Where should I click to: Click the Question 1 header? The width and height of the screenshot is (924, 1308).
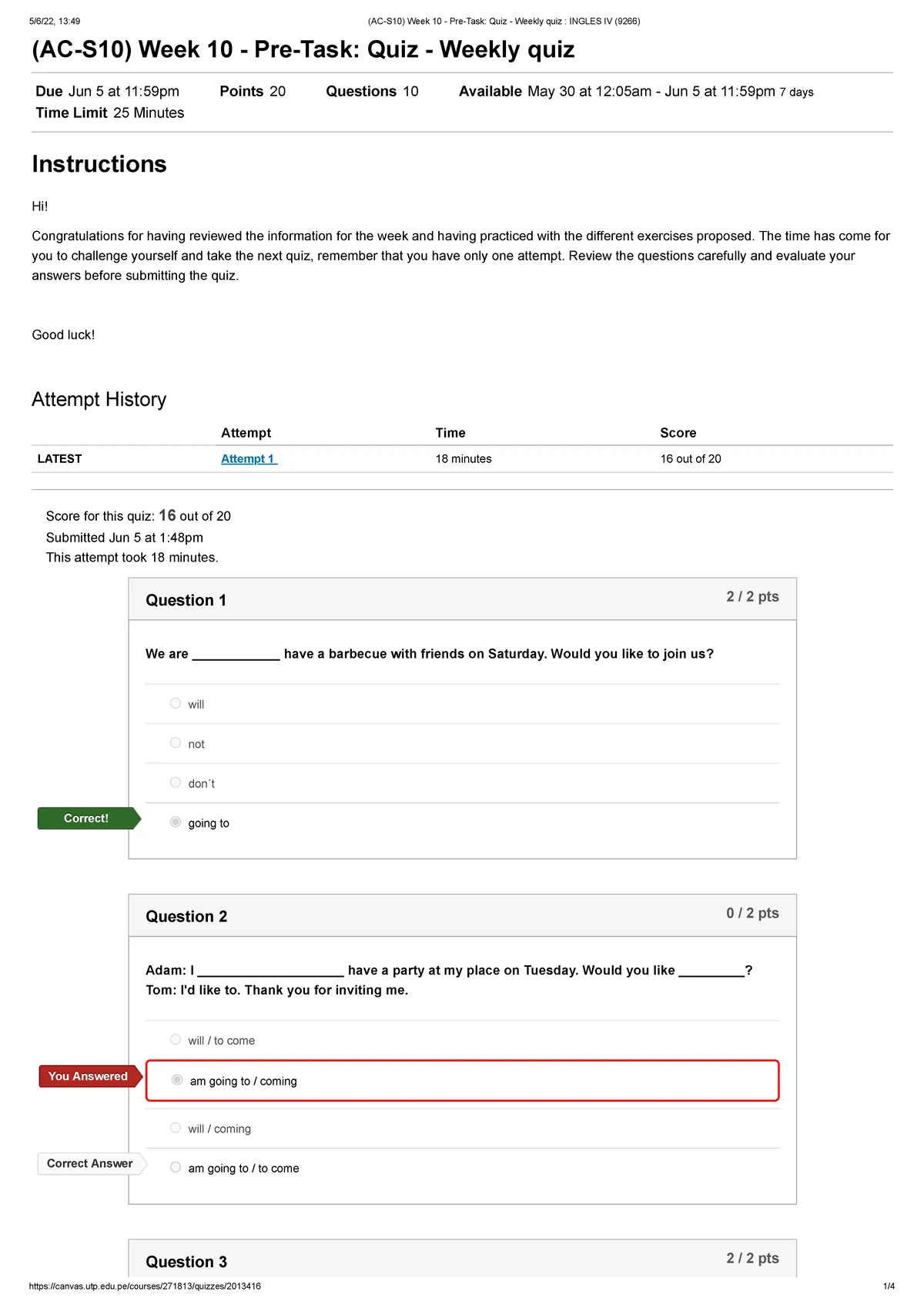point(186,600)
